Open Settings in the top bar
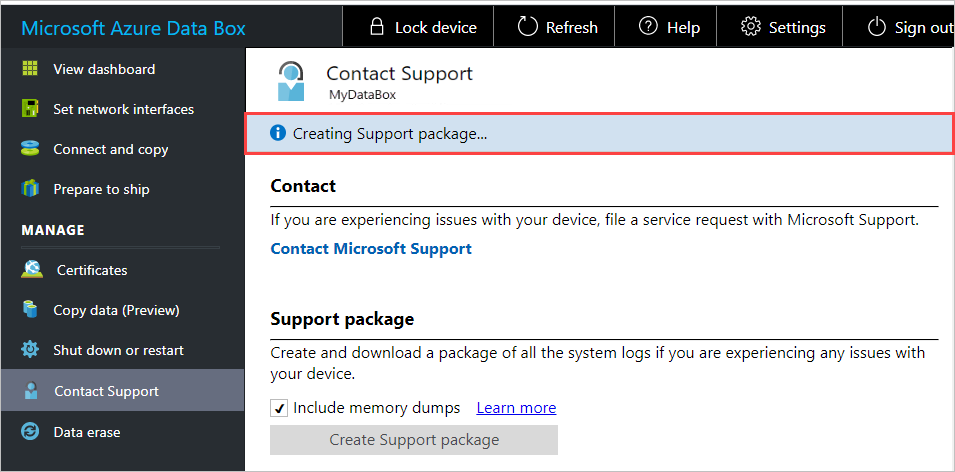The height and width of the screenshot is (472, 955). click(783, 27)
